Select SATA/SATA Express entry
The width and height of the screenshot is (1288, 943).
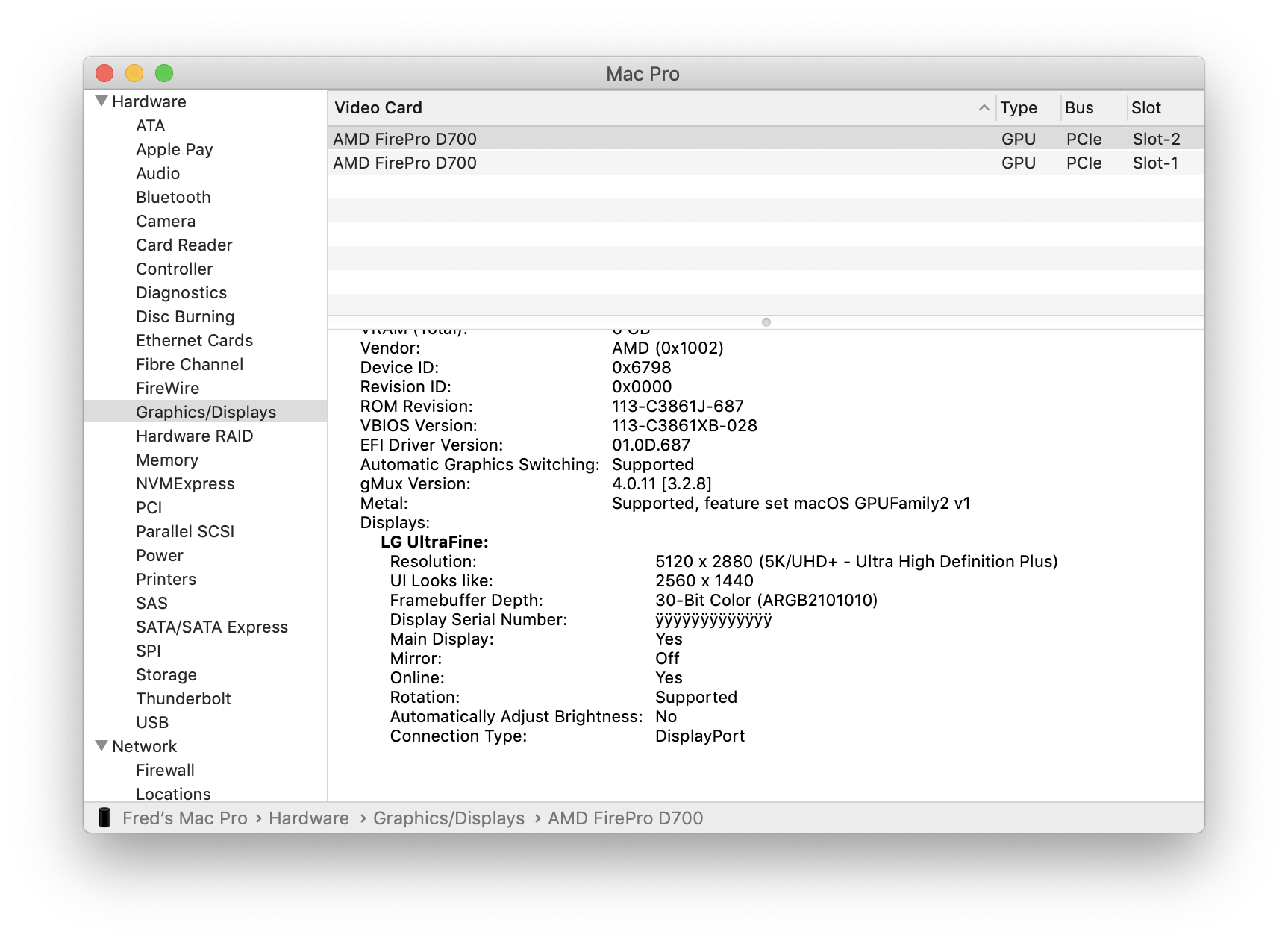[212, 627]
